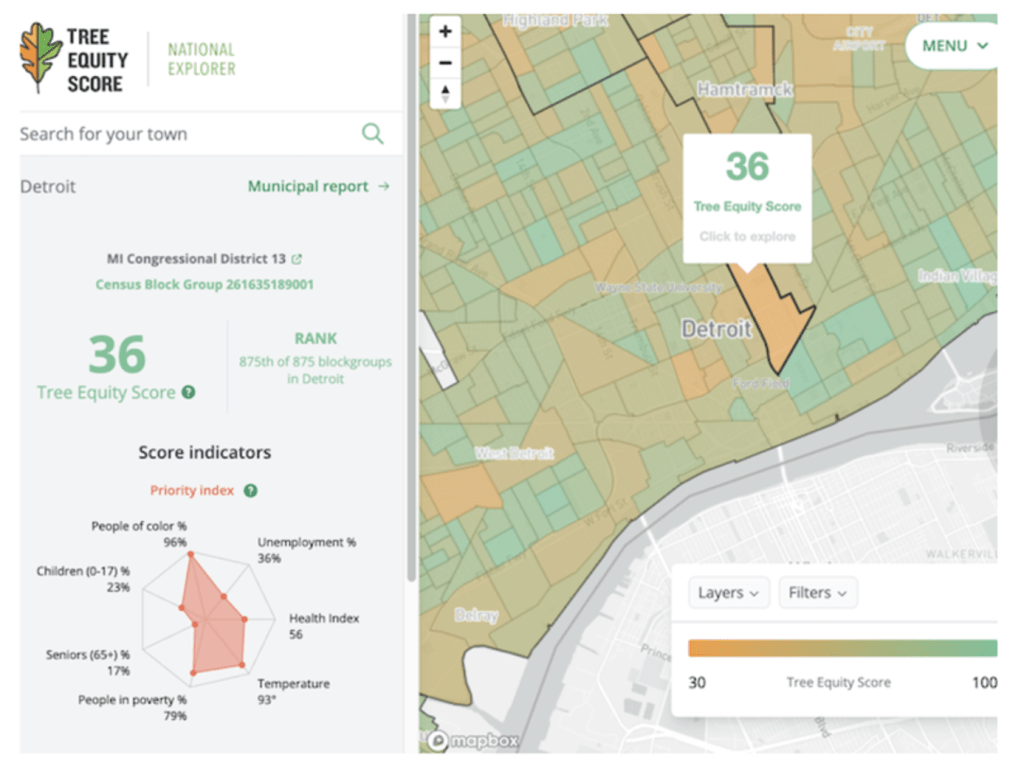
Task: Click the Search for your town field
Action: [185, 134]
